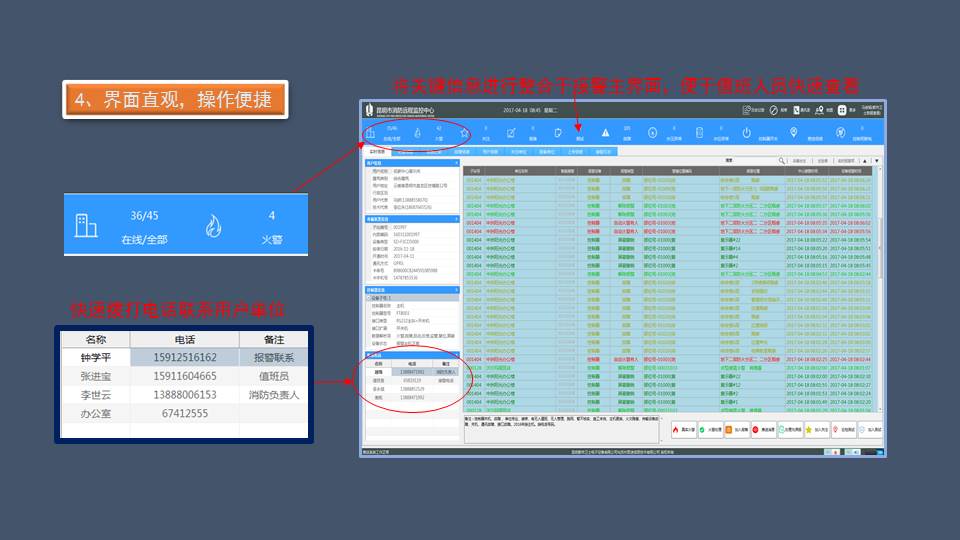Viewport: 960px width, 540px height.
Task: Click the 消防负责人 remark cell
Action: tap(274, 395)
